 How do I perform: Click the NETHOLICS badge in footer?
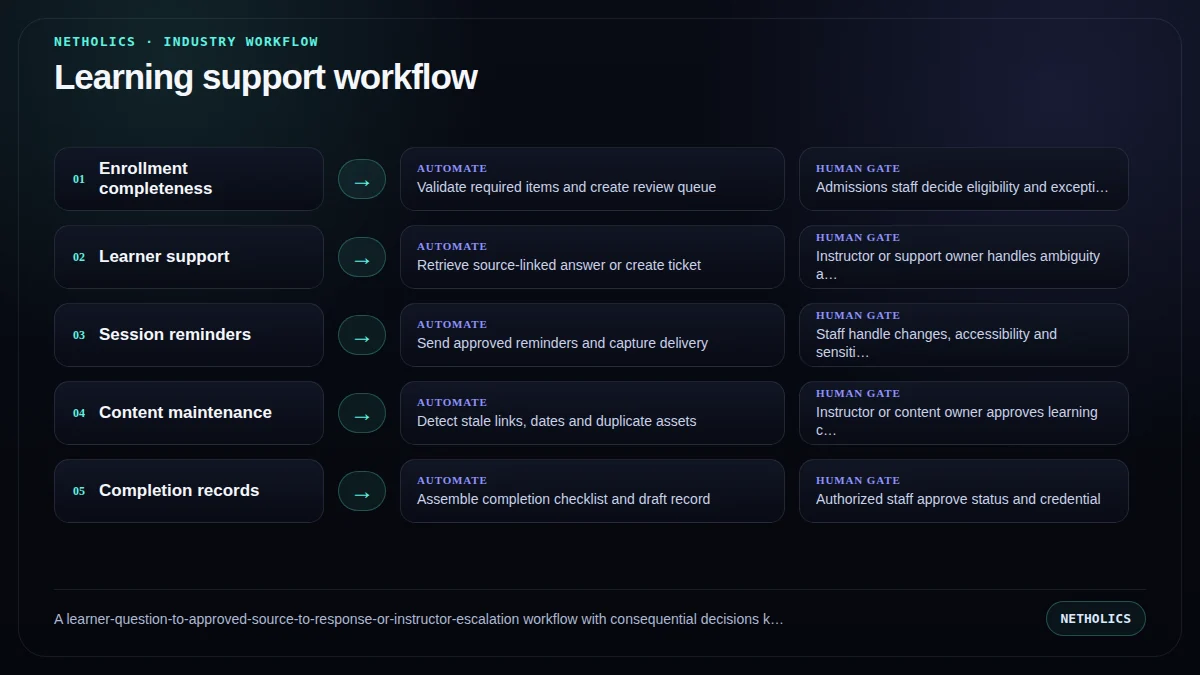point(1096,619)
